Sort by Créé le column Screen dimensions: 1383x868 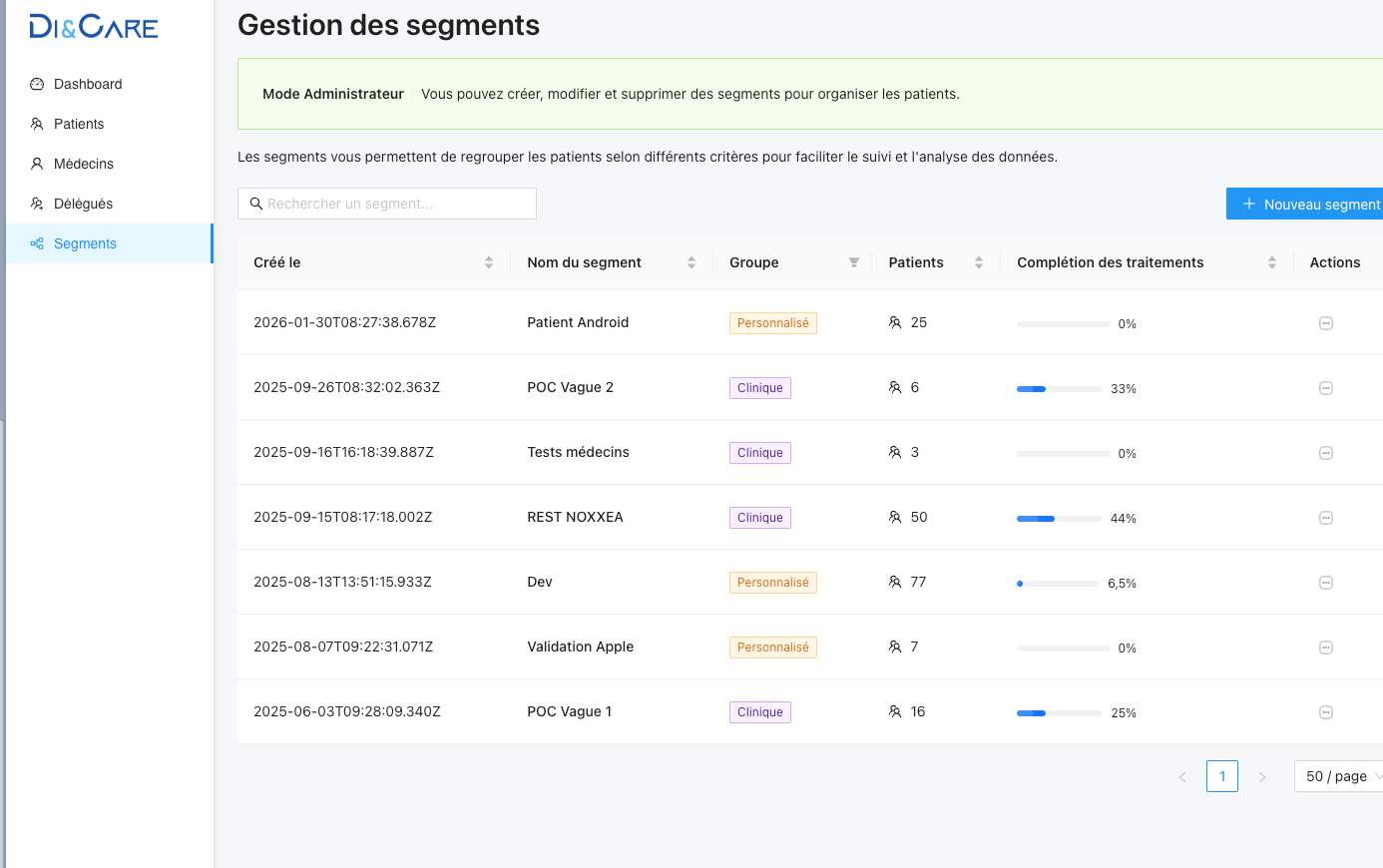pyautogui.click(x=489, y=262)
